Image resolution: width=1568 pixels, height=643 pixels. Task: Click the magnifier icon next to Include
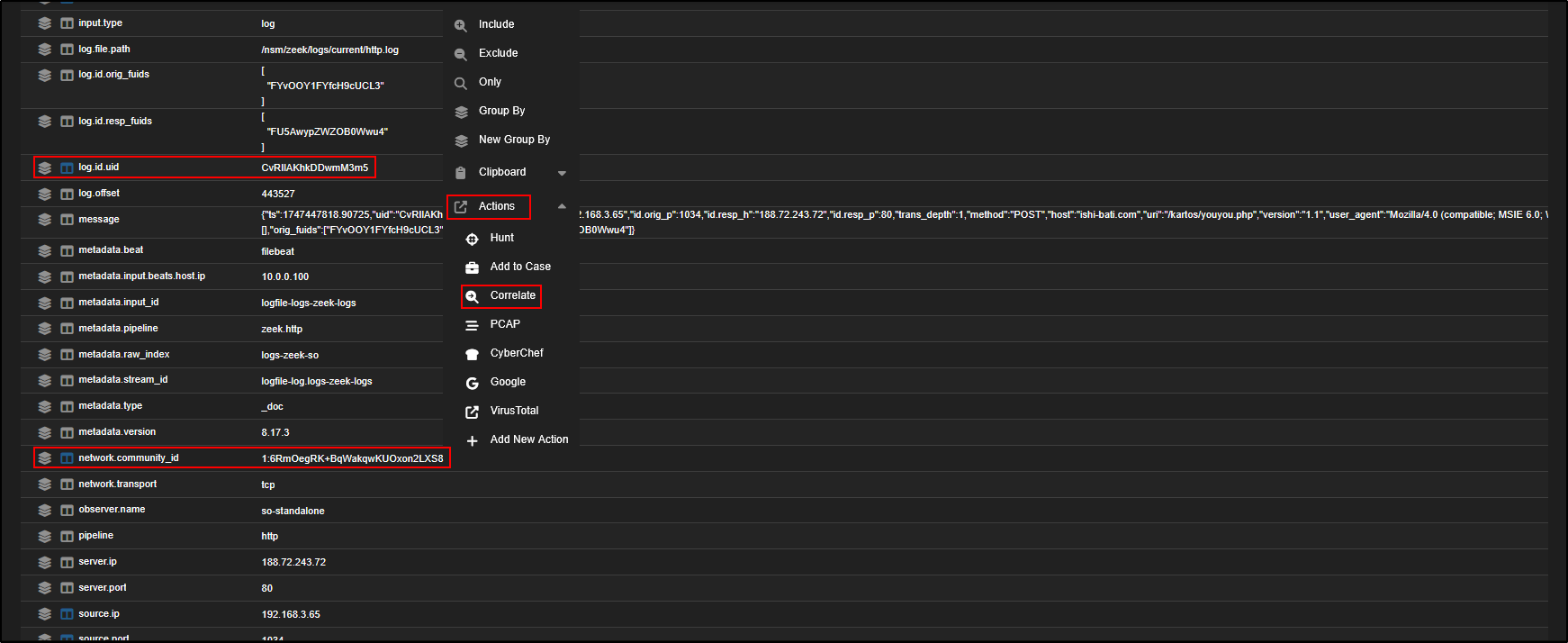point(461,25)
